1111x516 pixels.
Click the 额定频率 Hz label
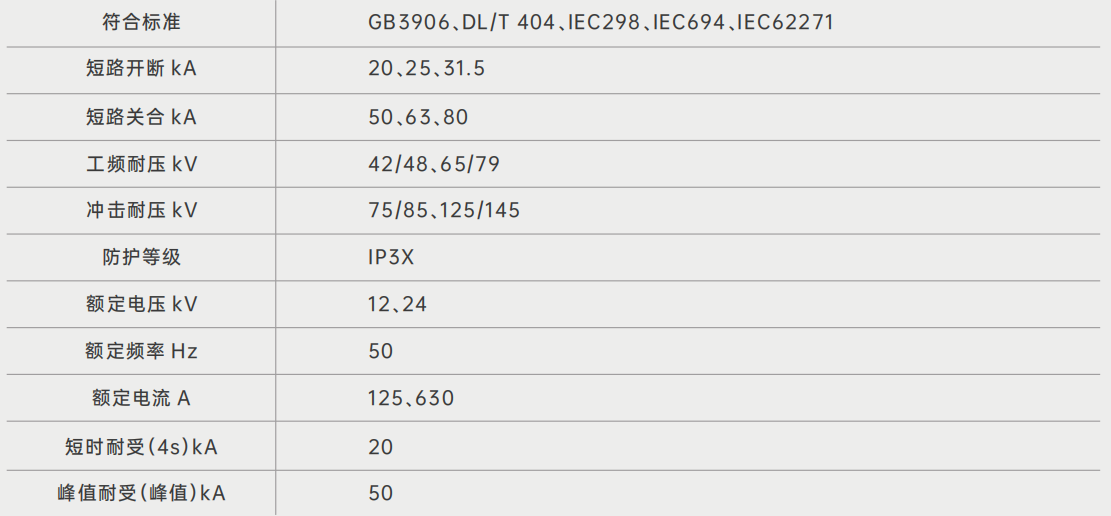141,351
